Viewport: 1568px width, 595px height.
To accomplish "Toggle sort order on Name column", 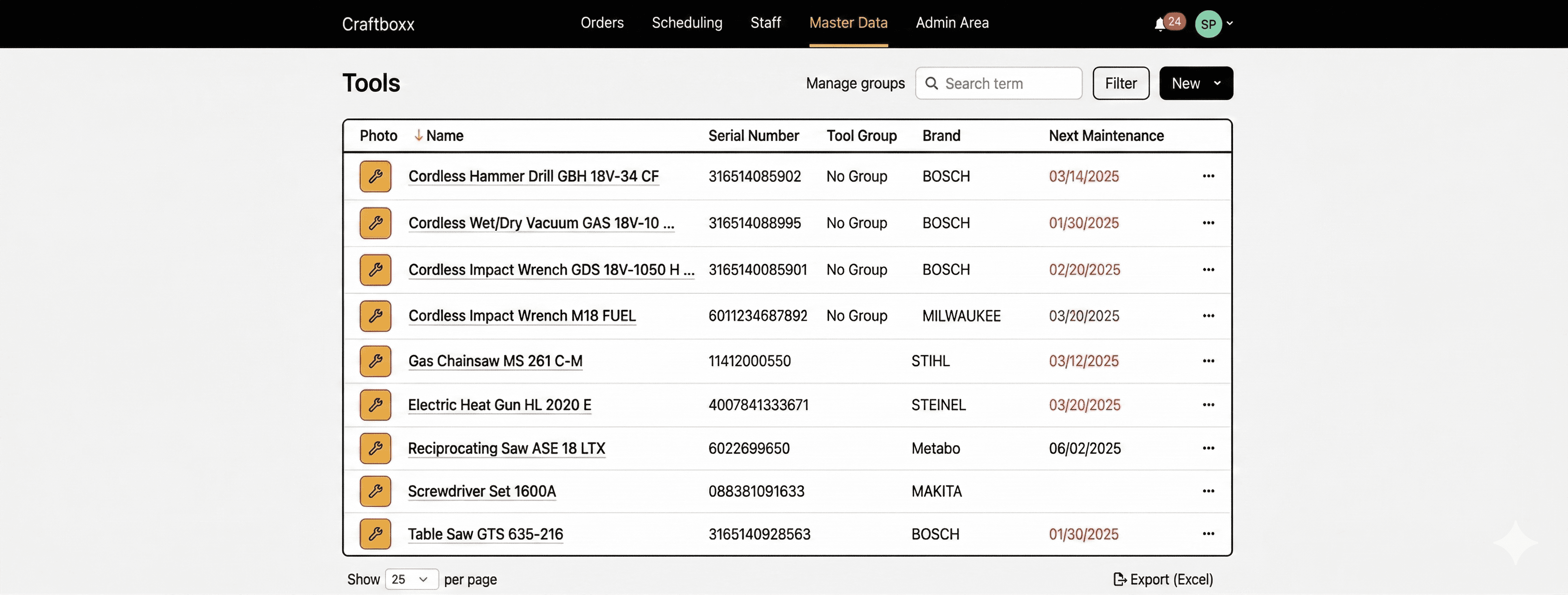I will 444,136.
